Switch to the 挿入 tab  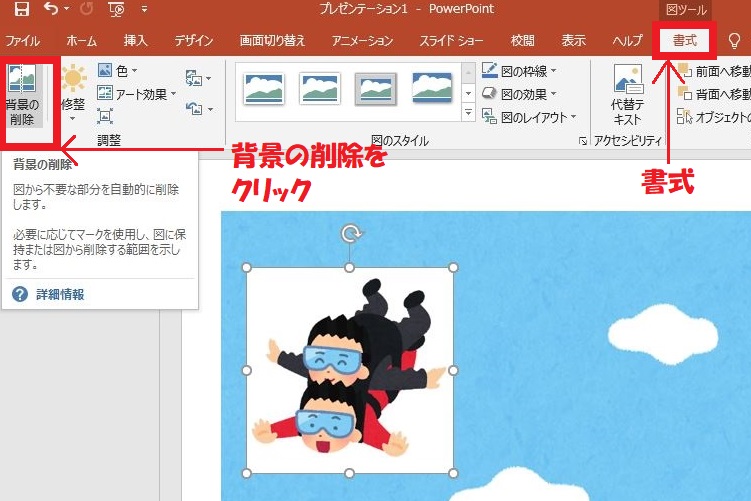[136, 41]
